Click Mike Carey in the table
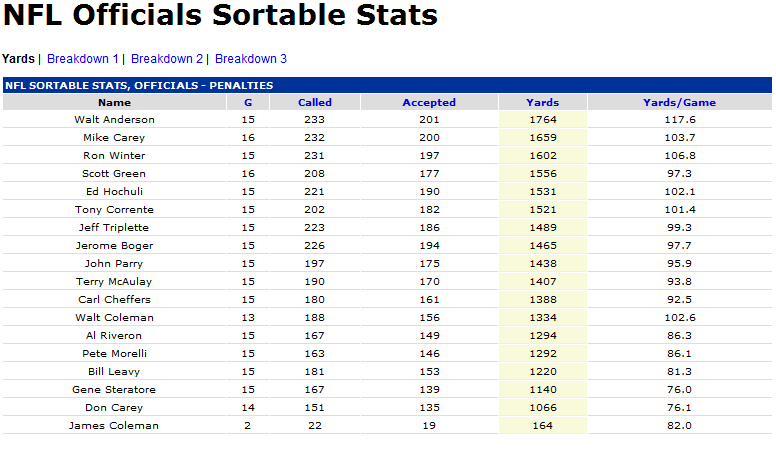This screenshot has height=472, width=776. pyautogui.click(x=114, y=138)
